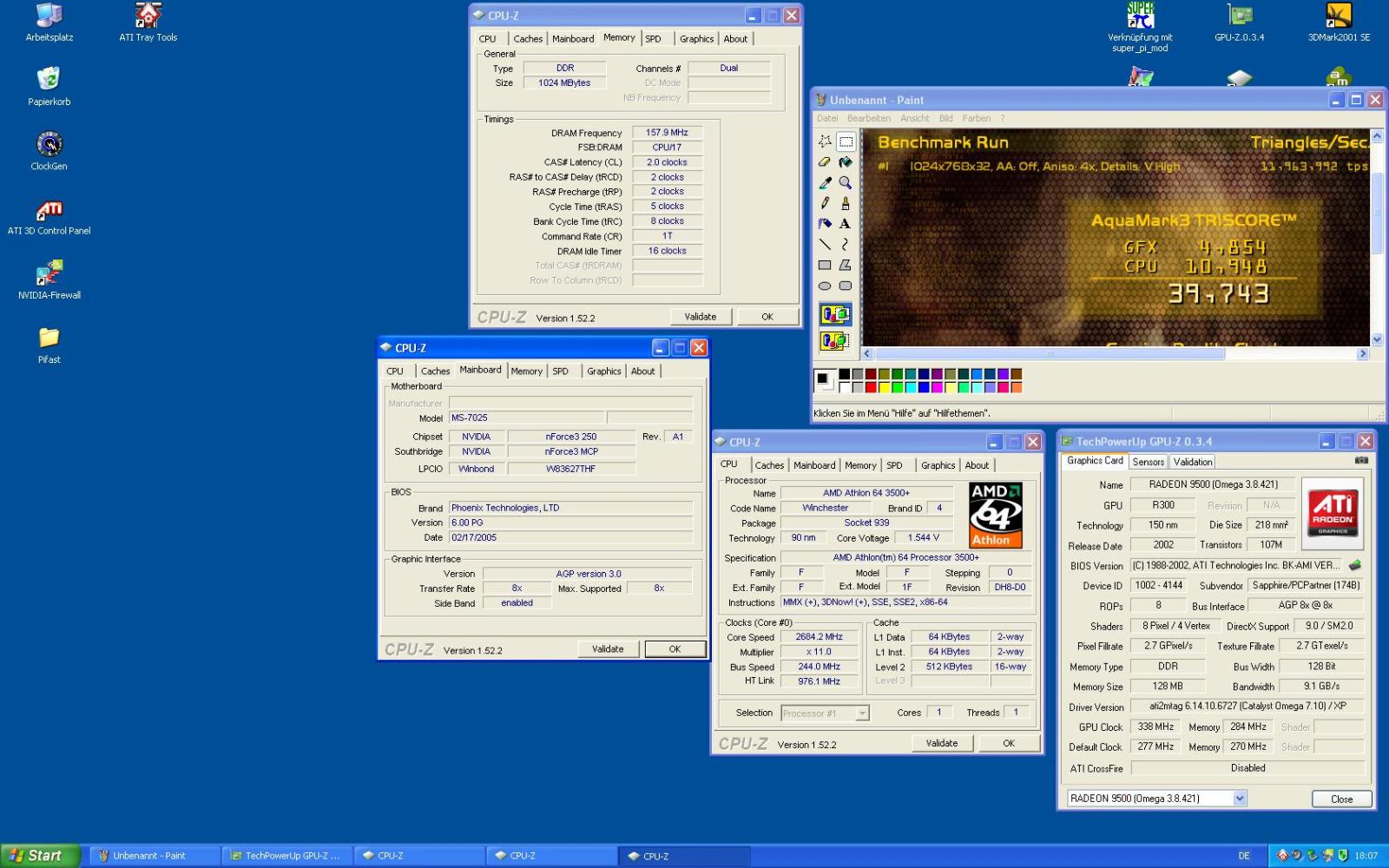
Task: Click Paint's horizontal scrollbar right arrow
Action: 1362,354
